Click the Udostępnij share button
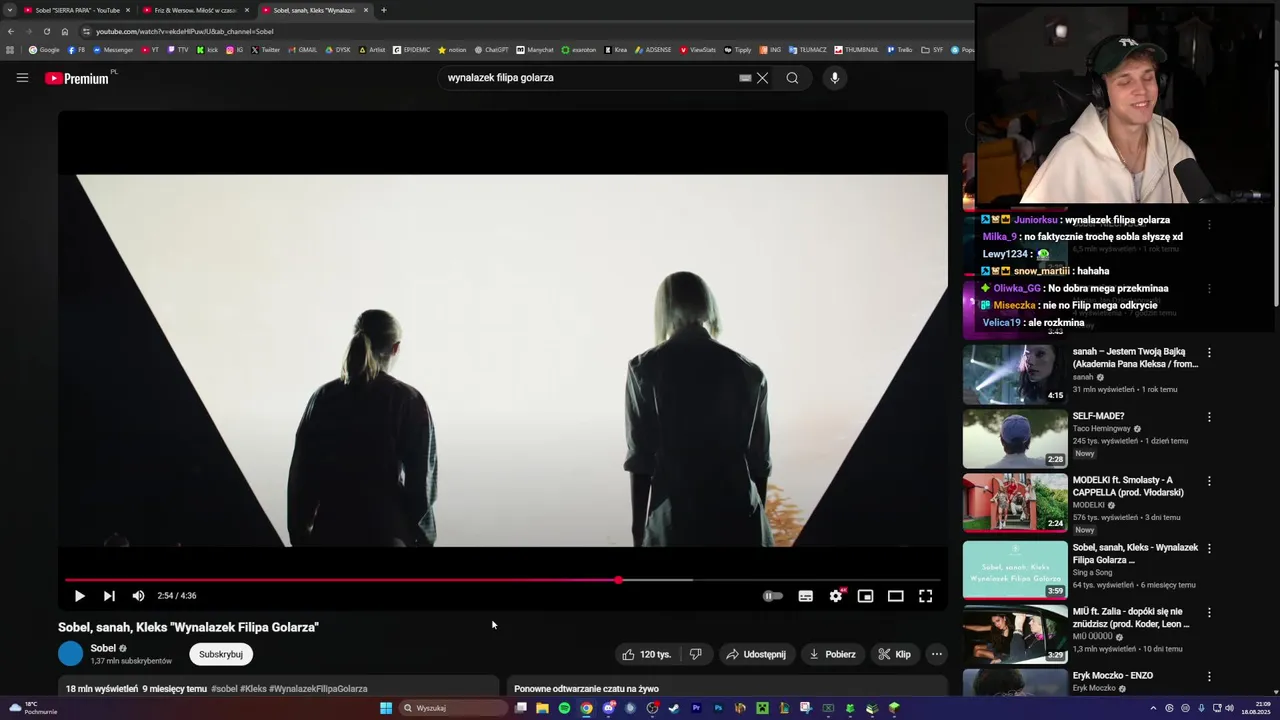This screenshot has height=720, width=1280. pos(756,654)
